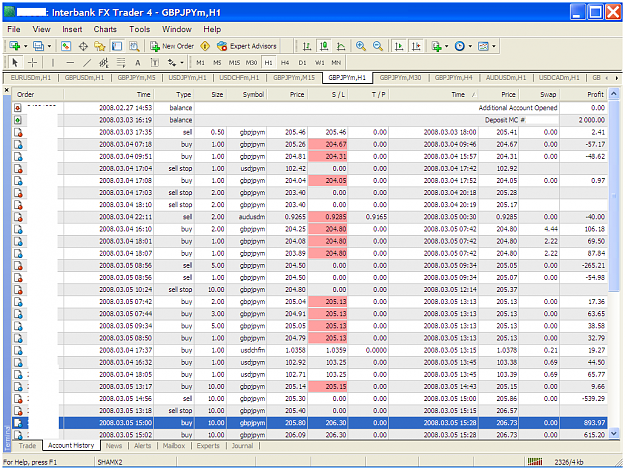Expand the Profiles dropdown arrow

tap(49, 46)
